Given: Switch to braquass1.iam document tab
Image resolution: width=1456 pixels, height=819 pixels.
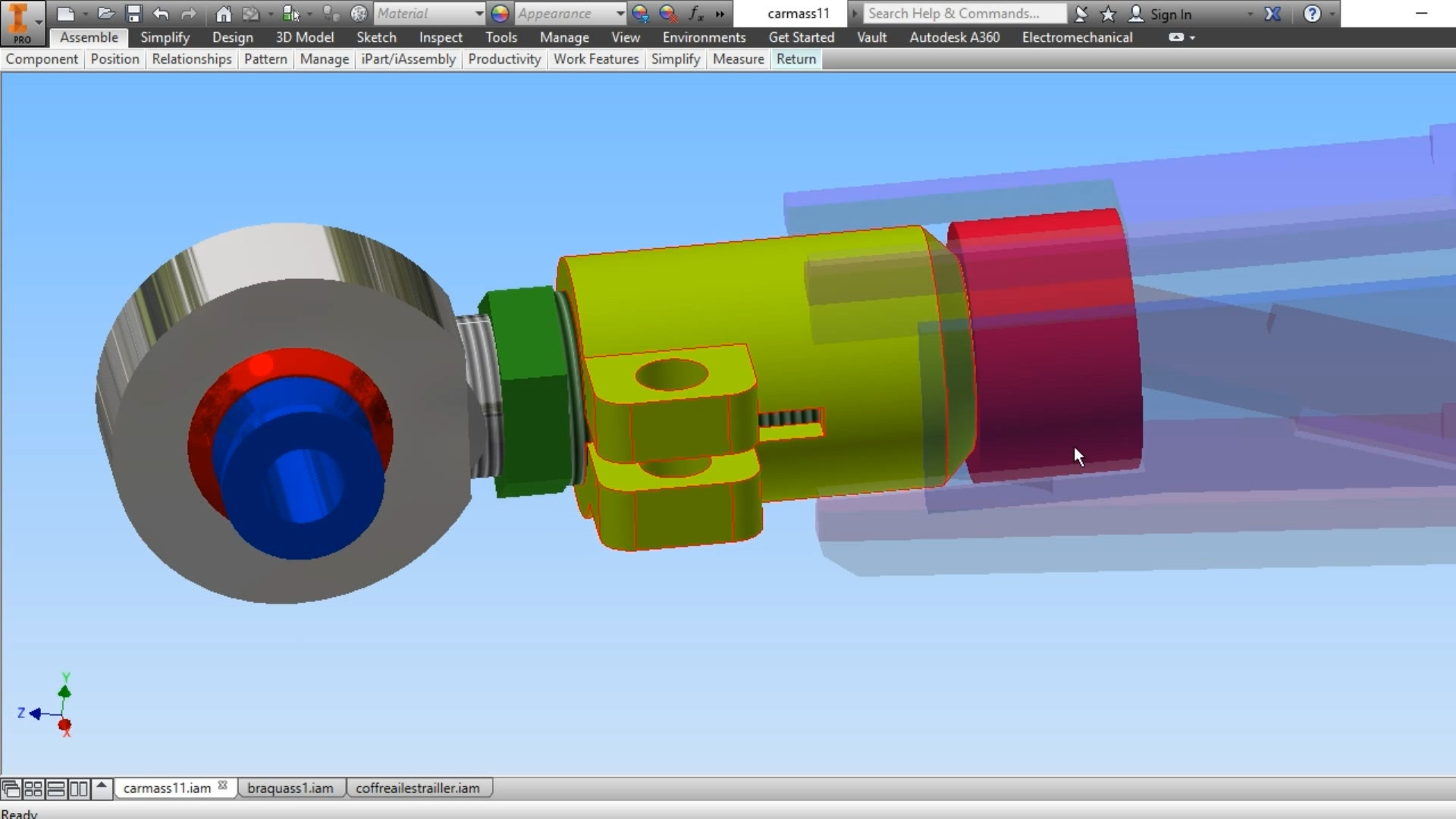Looking at the screenshot, I should click(290, 788).
